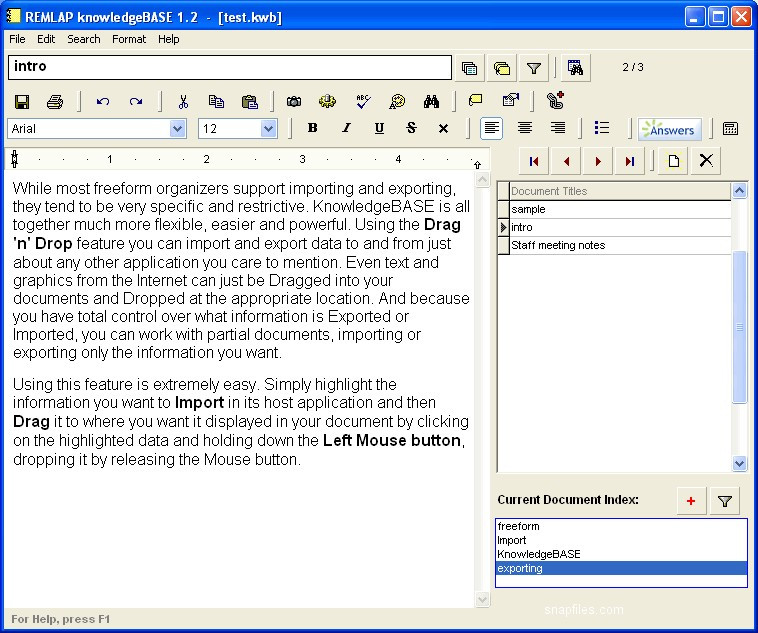Image resolution: width=758 pixels, height=633 pixels.
Task: Click the Paste clipboard icon
Action: 249,102
